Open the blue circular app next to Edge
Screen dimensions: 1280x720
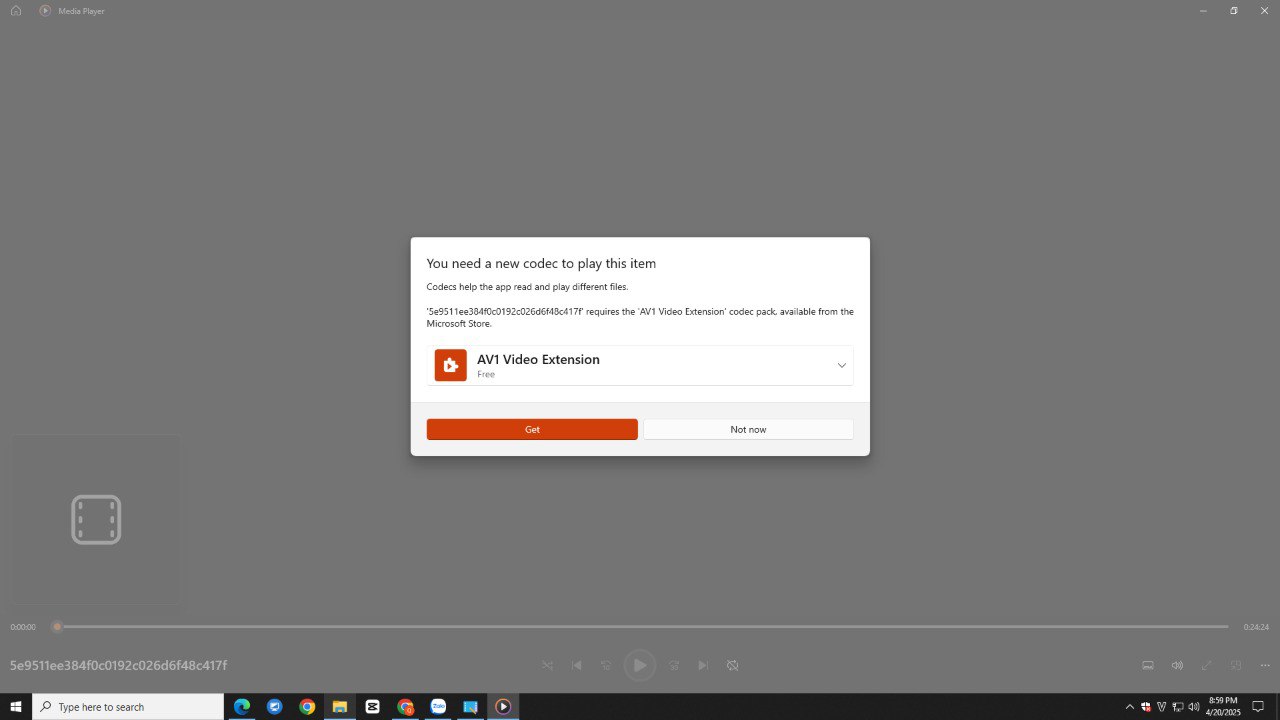click(x=274, y=706)
